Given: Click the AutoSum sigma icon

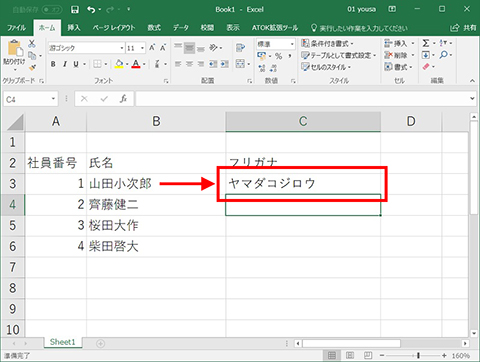Looking at the screenshot, I should (x=426, y=43).
